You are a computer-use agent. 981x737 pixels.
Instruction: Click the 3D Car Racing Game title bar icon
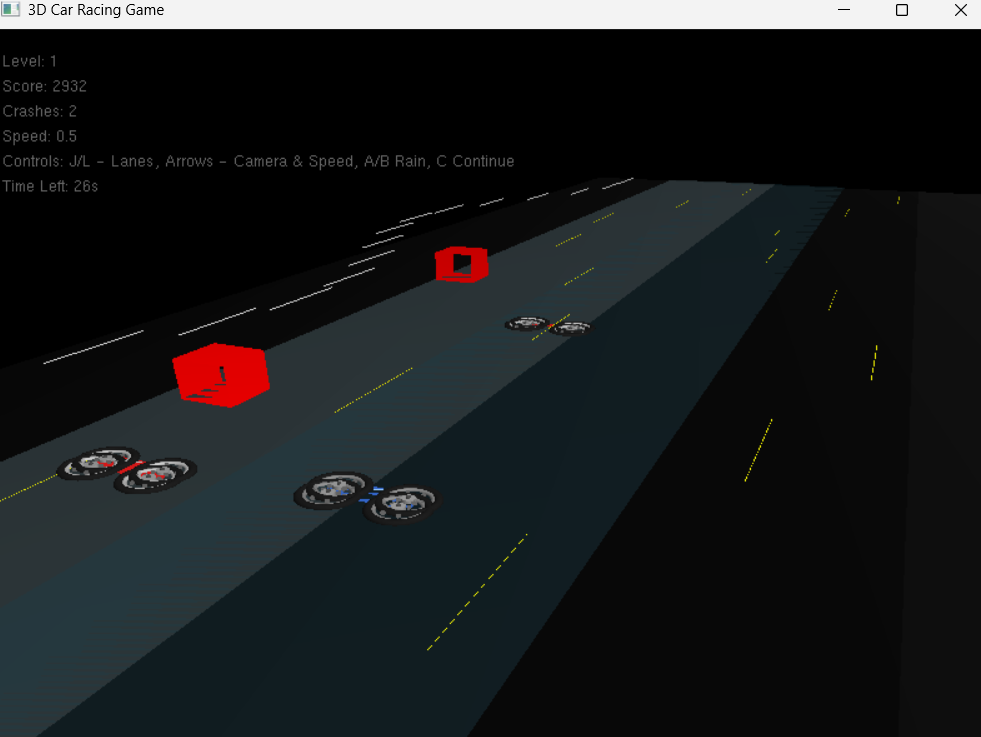[x=10, y=10]
